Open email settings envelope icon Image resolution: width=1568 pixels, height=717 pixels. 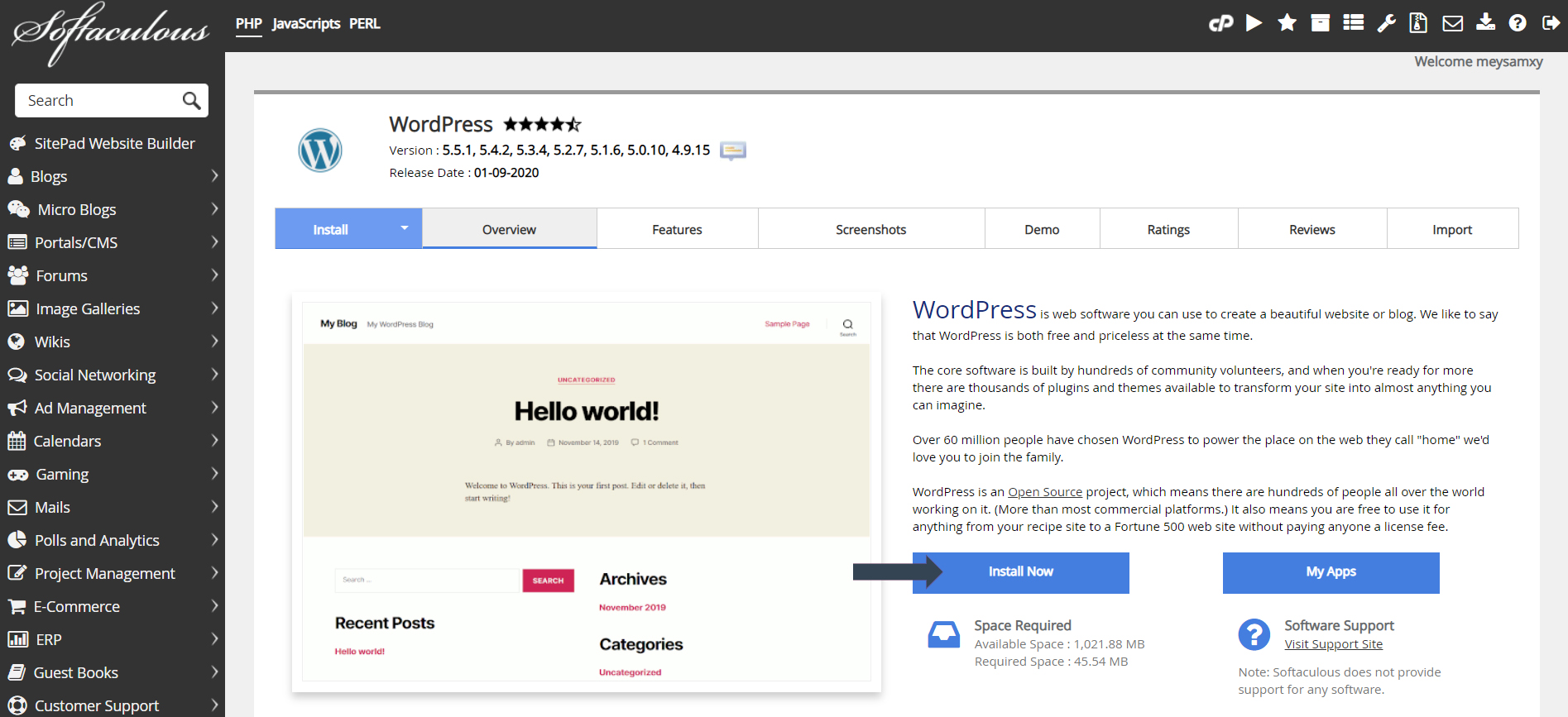click(1453, 23)
